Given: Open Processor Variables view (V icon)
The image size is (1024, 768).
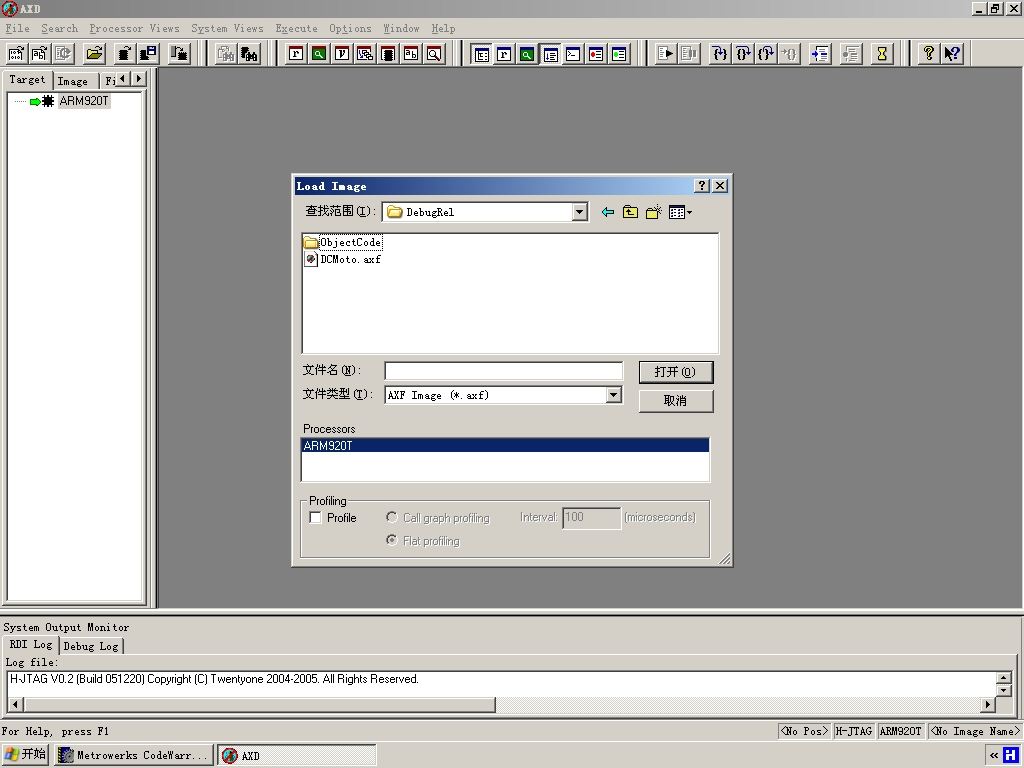Looking at the screenshot, I should point(342,54).
